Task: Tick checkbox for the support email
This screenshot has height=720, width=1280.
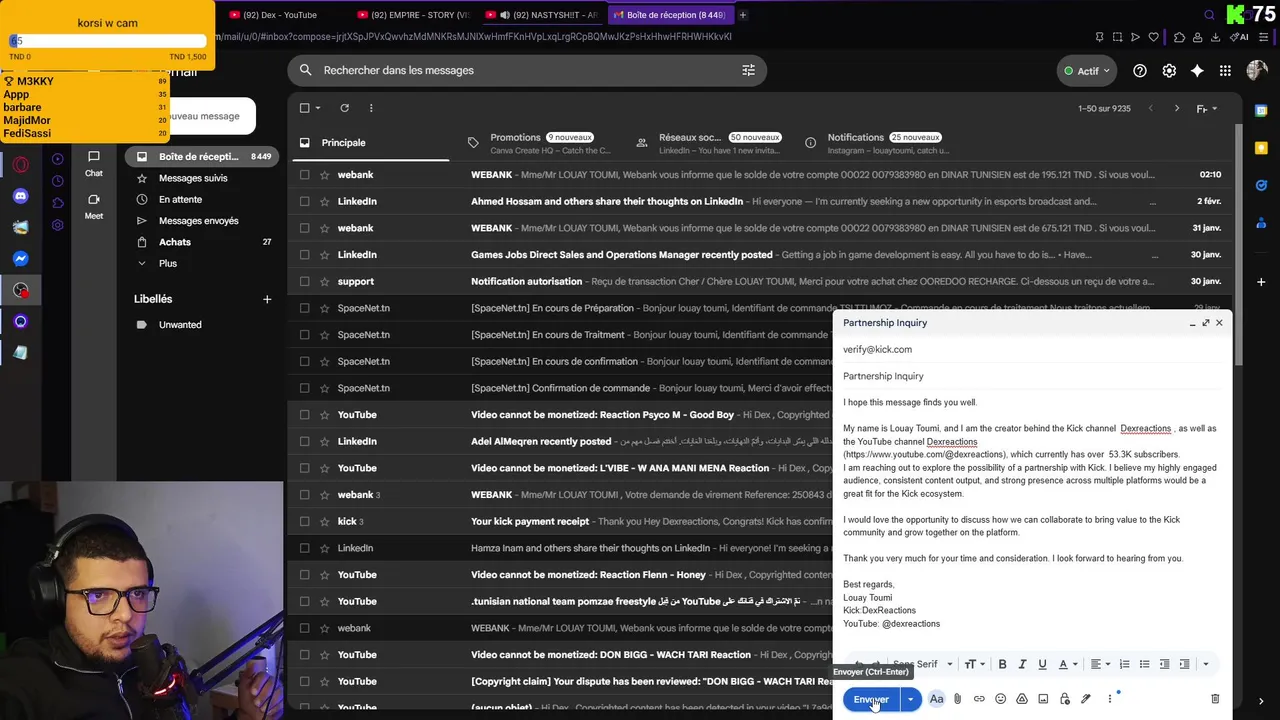Action: (305, 281)
